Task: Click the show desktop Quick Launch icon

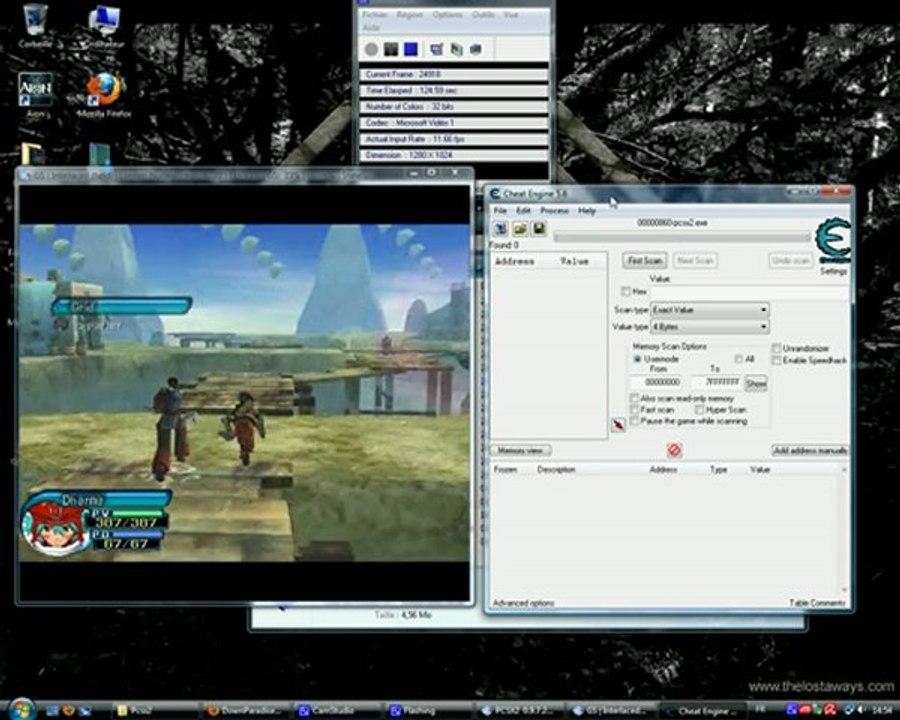Action: (x=52, y=710)
